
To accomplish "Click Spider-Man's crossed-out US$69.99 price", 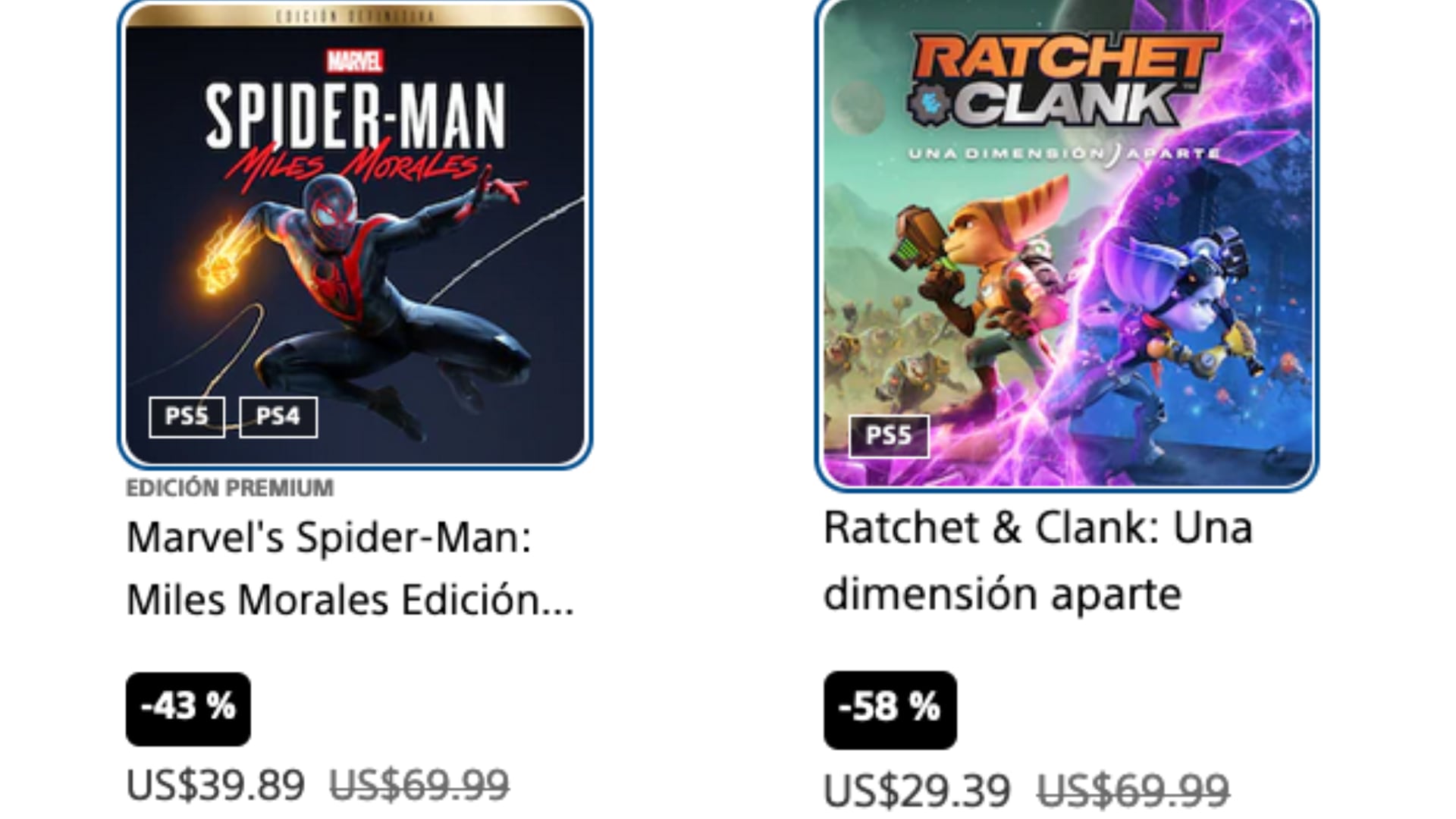I will pos(419,785).
